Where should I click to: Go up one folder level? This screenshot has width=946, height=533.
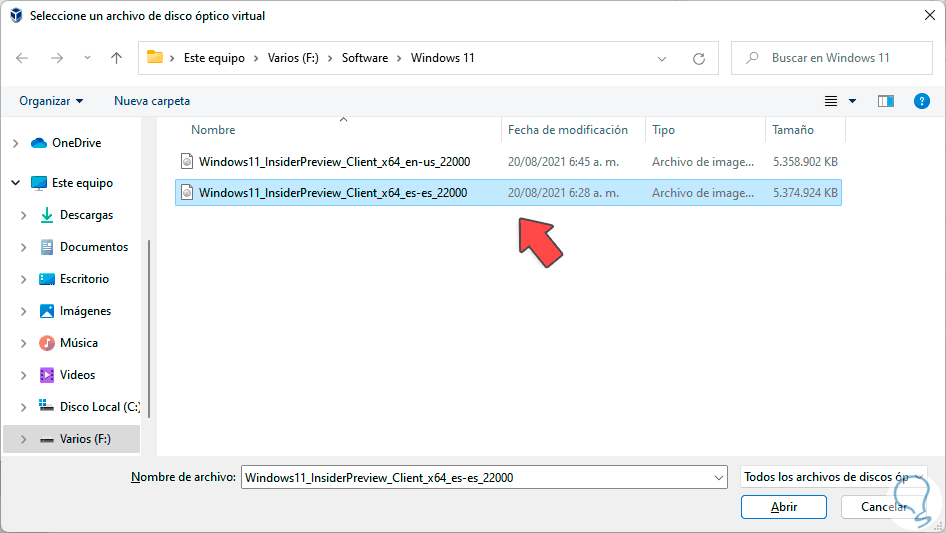[116, 58]
